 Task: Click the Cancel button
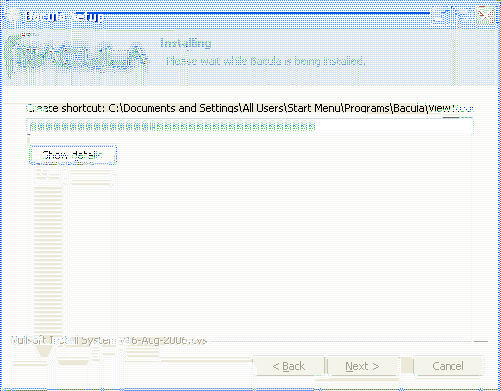pos(448,366)
